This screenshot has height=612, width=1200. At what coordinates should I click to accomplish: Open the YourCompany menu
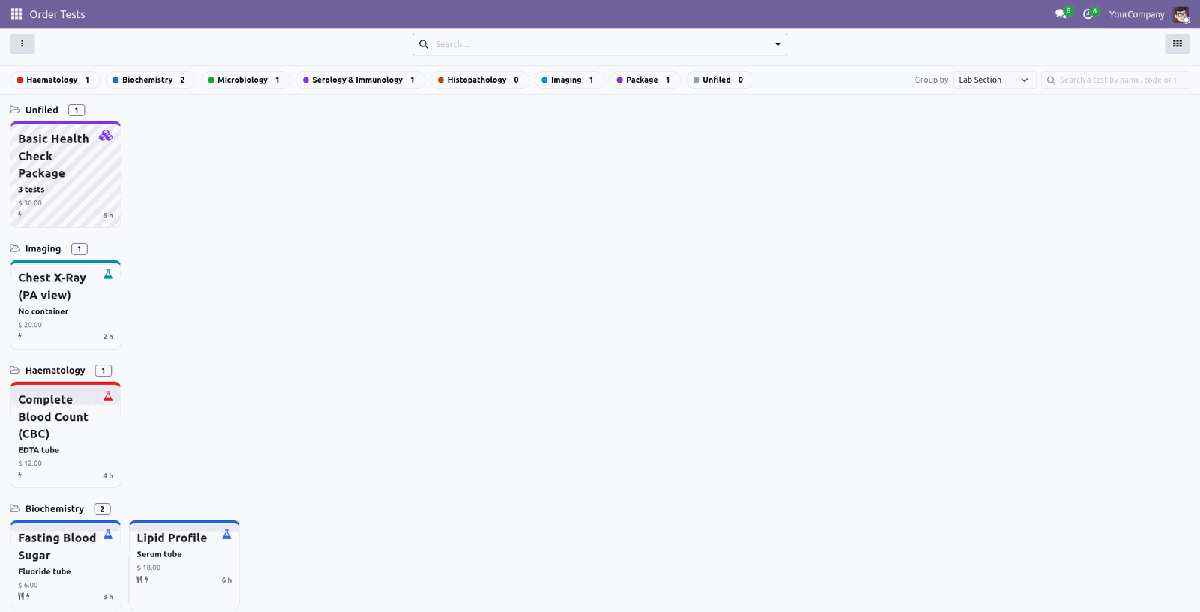click(1136, 14)
